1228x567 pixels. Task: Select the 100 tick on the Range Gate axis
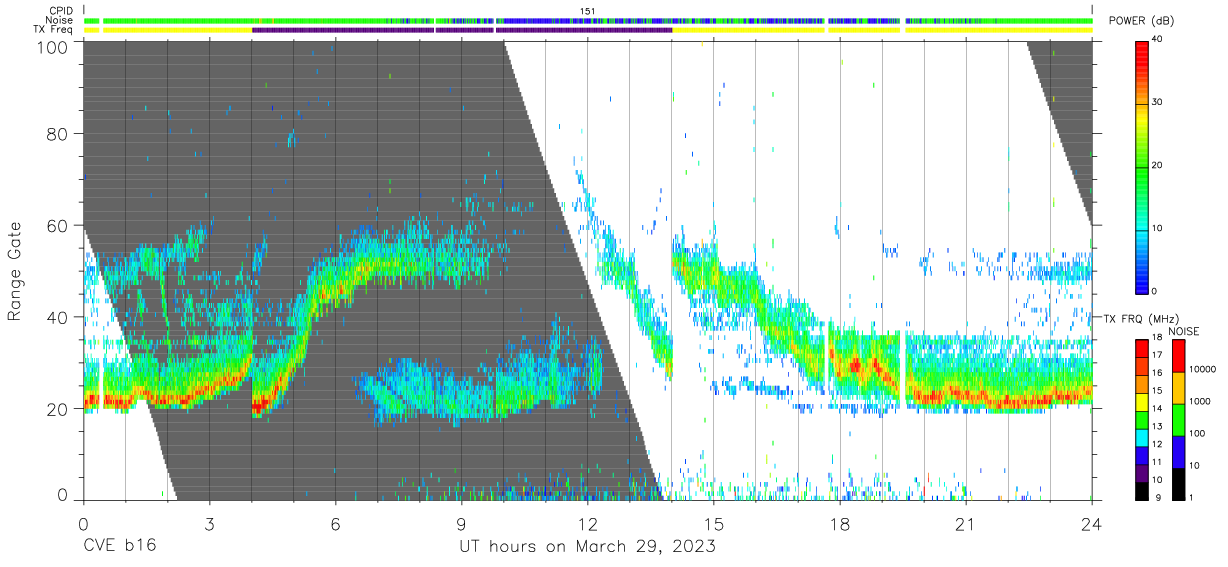[52, 46]
